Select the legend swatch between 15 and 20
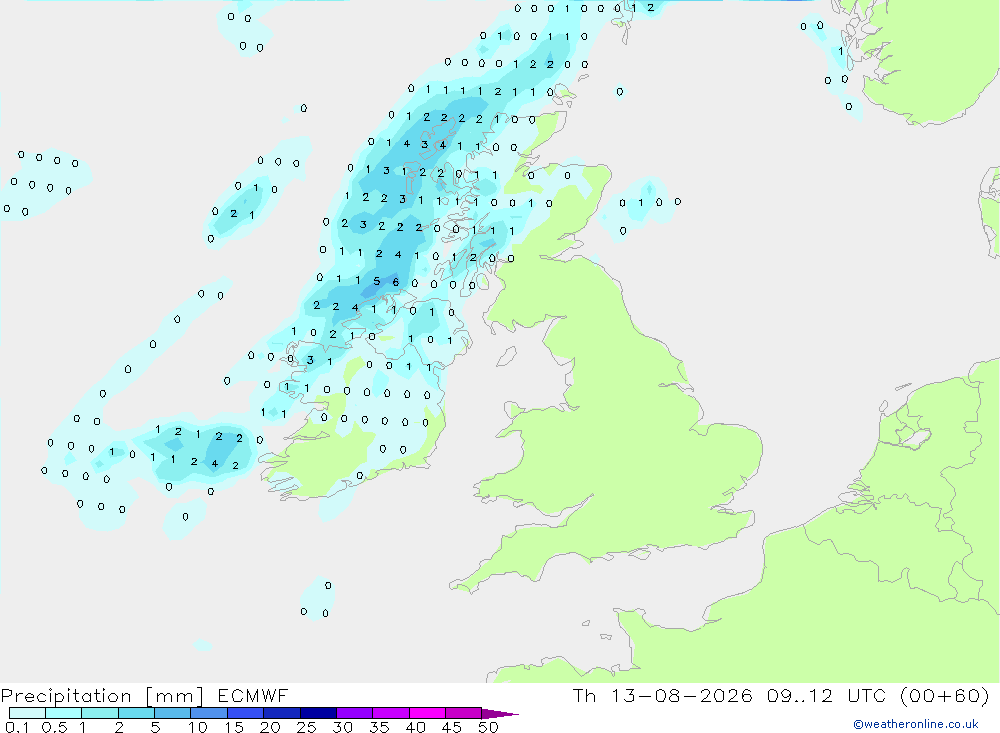1000x733 pixels. [246, 713]
